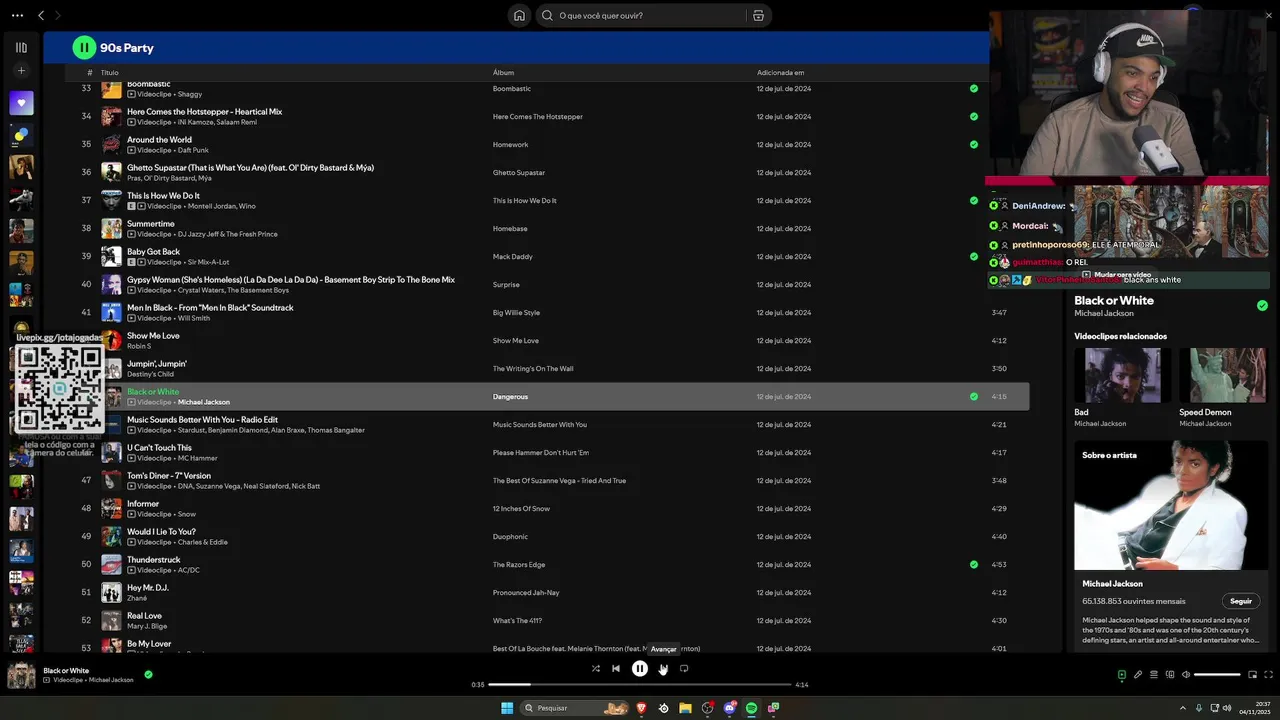Open Brave browser from the taskbar
Screen dimensions: 1280x720
(x=641, y=708)
